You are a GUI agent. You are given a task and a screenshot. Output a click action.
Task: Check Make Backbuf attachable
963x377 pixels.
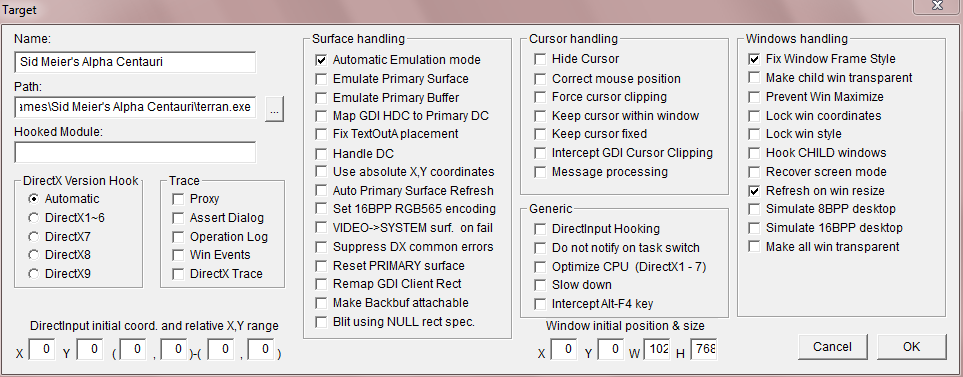[x=321, y=303]
